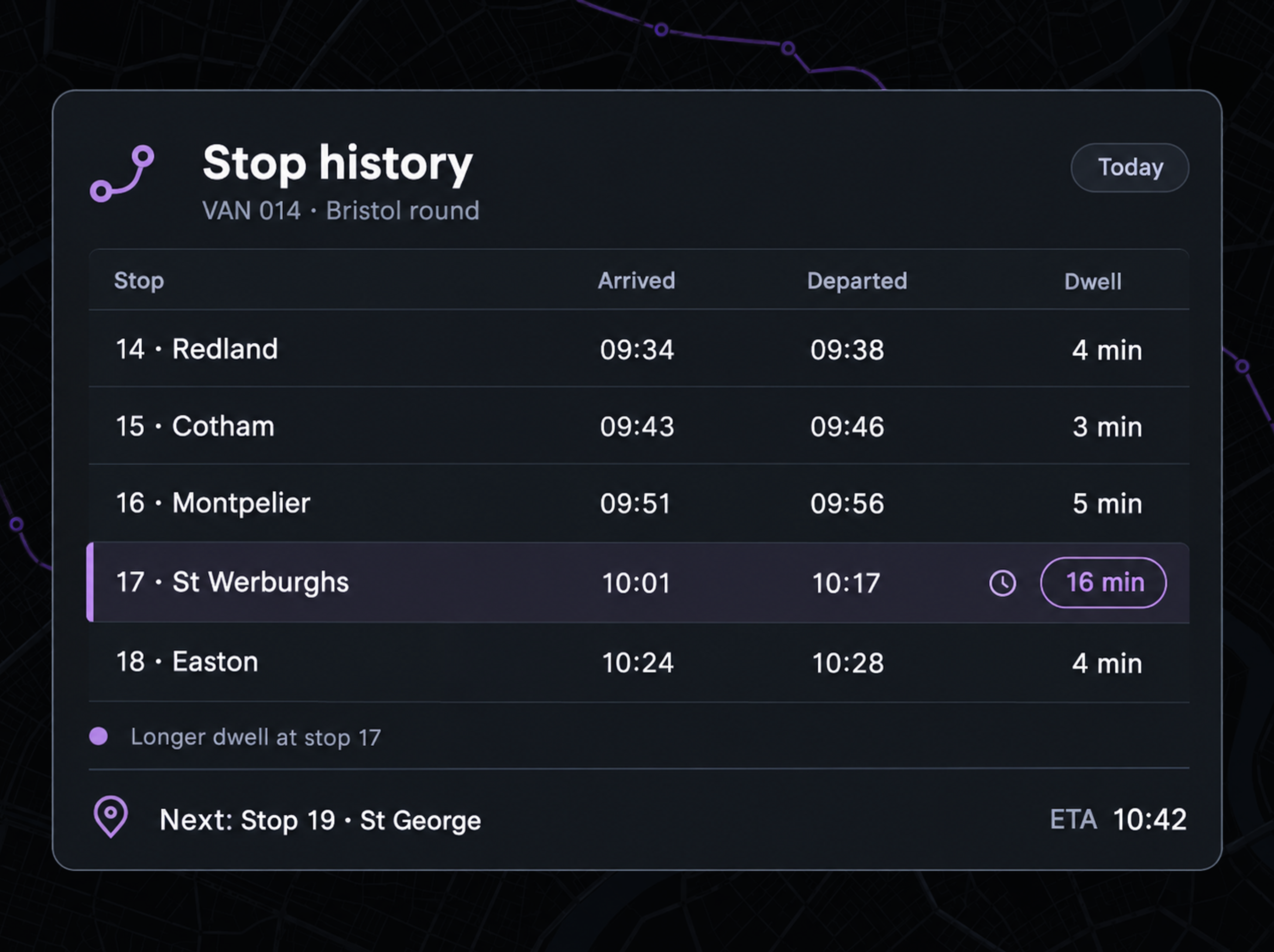Click the purple dot next to Longer dwell
The height and width of the screenshot is (952, 1274).
coord(99,736)
